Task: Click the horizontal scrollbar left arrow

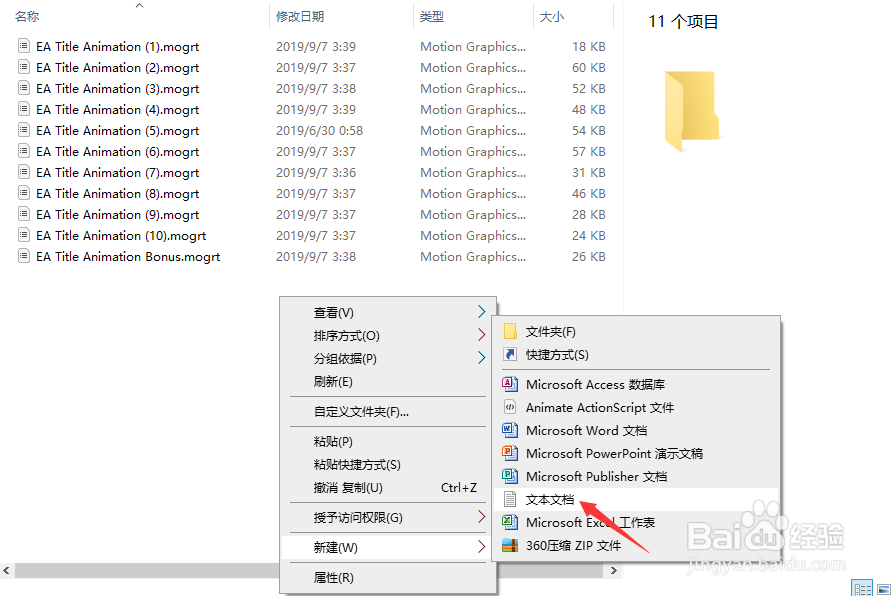Action: (x=6, y=570)
